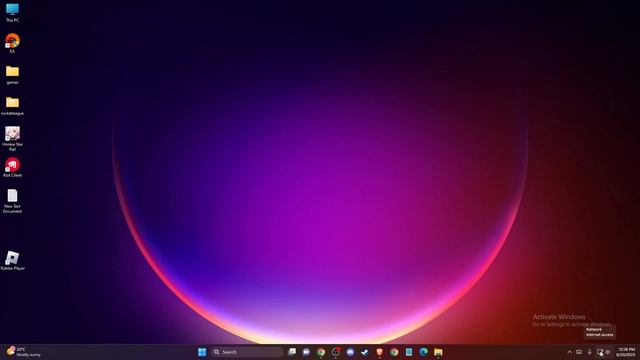Screen dimensions: 640x360
Task: Select the New Text Document file
Action: (12, 201)
